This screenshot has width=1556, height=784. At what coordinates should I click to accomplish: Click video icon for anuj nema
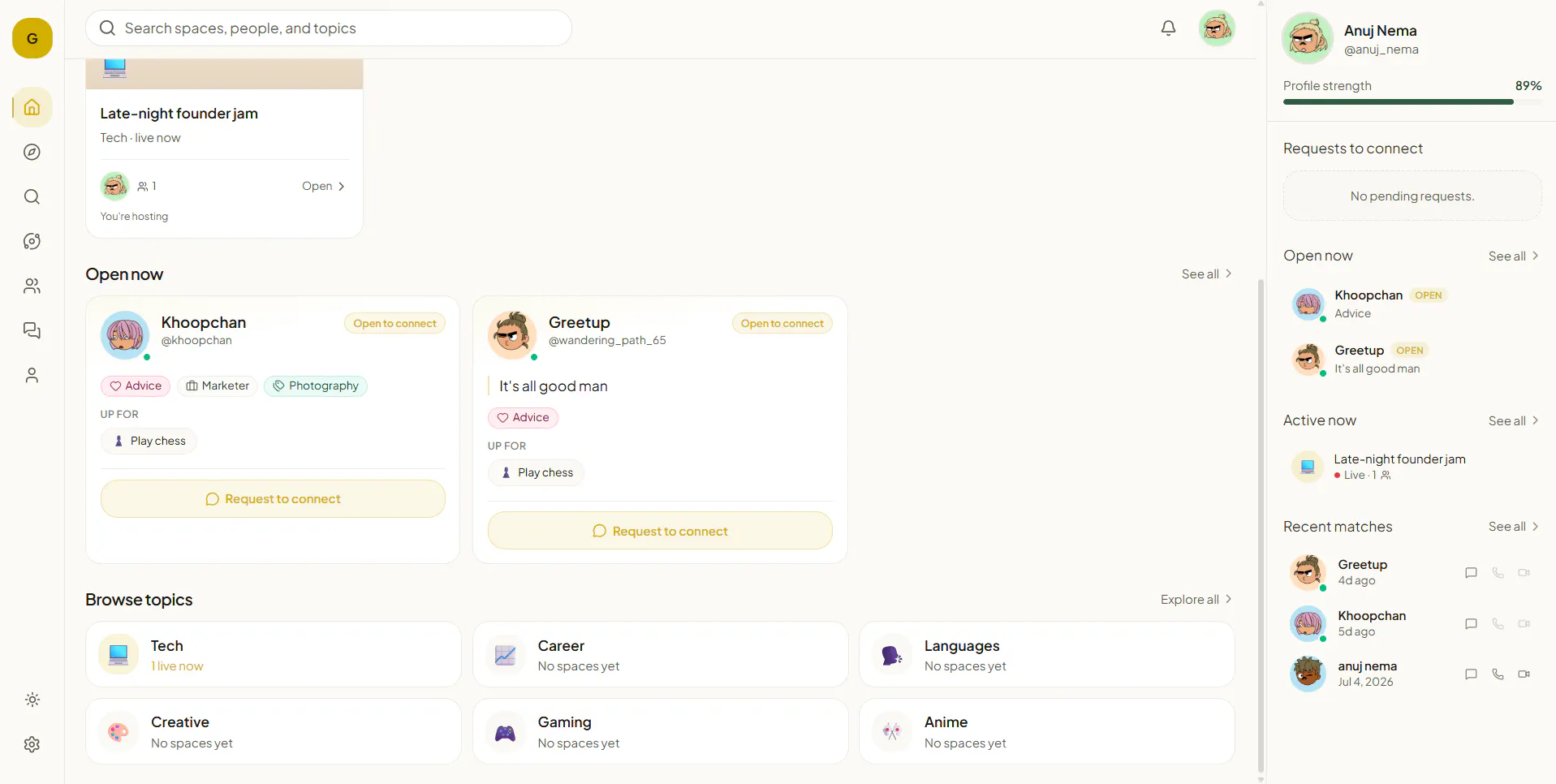(1524, 674)
